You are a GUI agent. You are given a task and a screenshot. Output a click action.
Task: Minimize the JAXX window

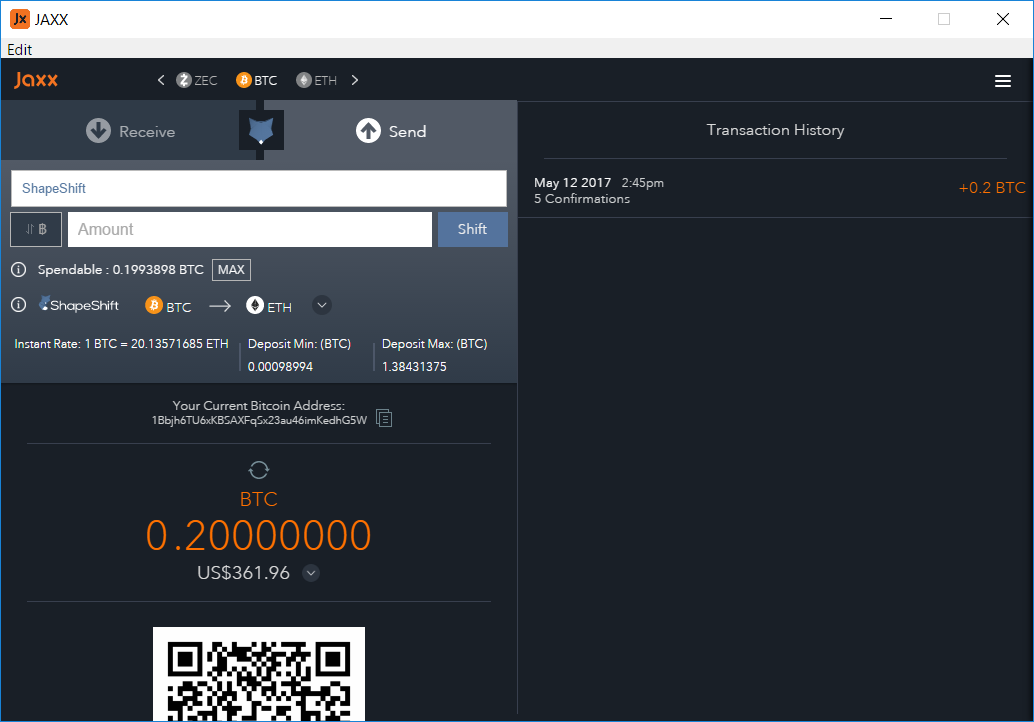(886, 19)
